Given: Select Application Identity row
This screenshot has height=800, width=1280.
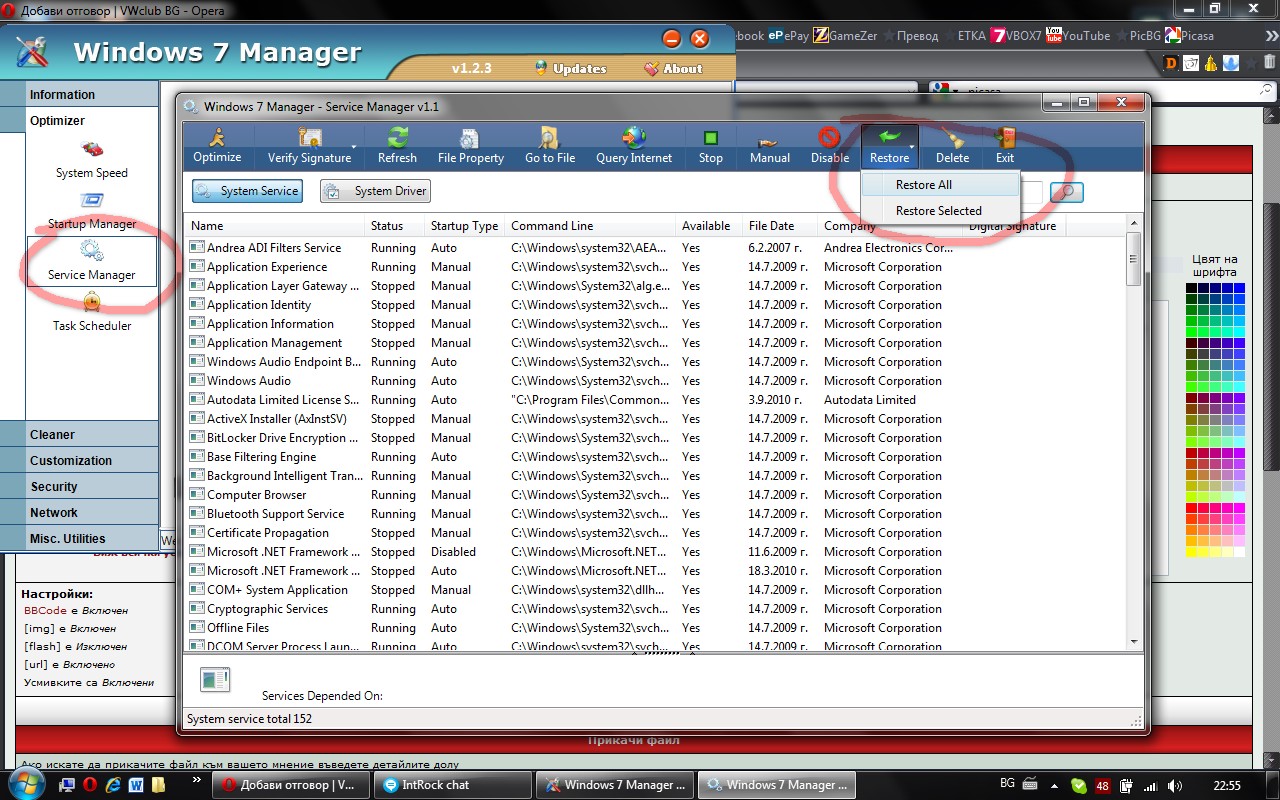Looking at the screenshot, I should click(x=655, y=305).
